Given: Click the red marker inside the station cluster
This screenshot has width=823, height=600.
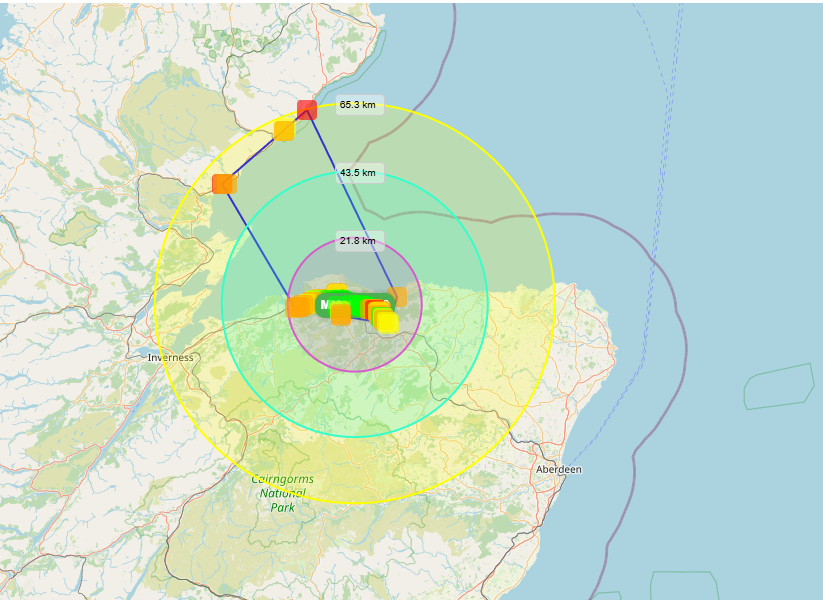Looking at the screenshot, I should pos(368,308).
